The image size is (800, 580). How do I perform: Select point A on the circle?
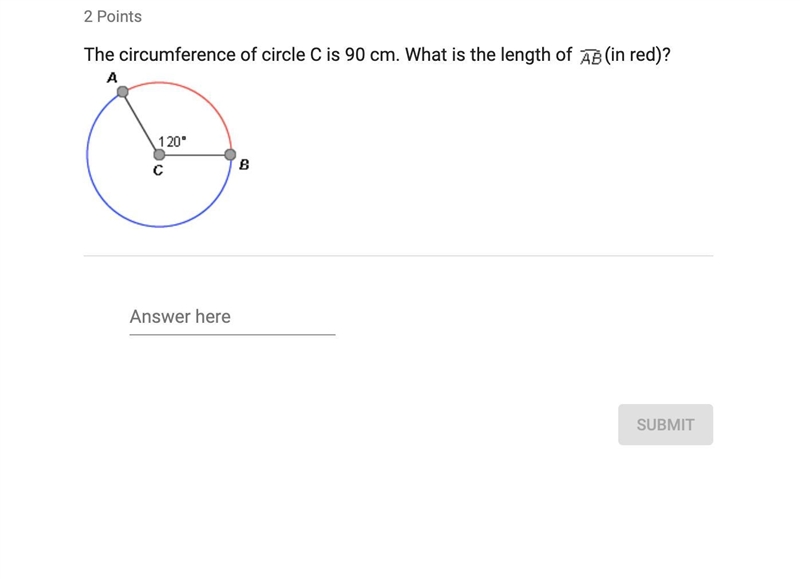122,92
